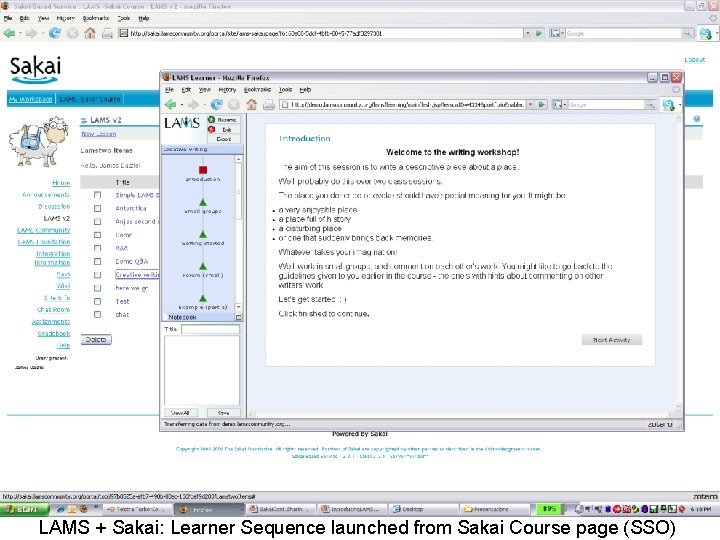The width and height of the screenshot is (720, 540).
Task: Click the LAMS logo in learner panel
Action: pos(182,123)
